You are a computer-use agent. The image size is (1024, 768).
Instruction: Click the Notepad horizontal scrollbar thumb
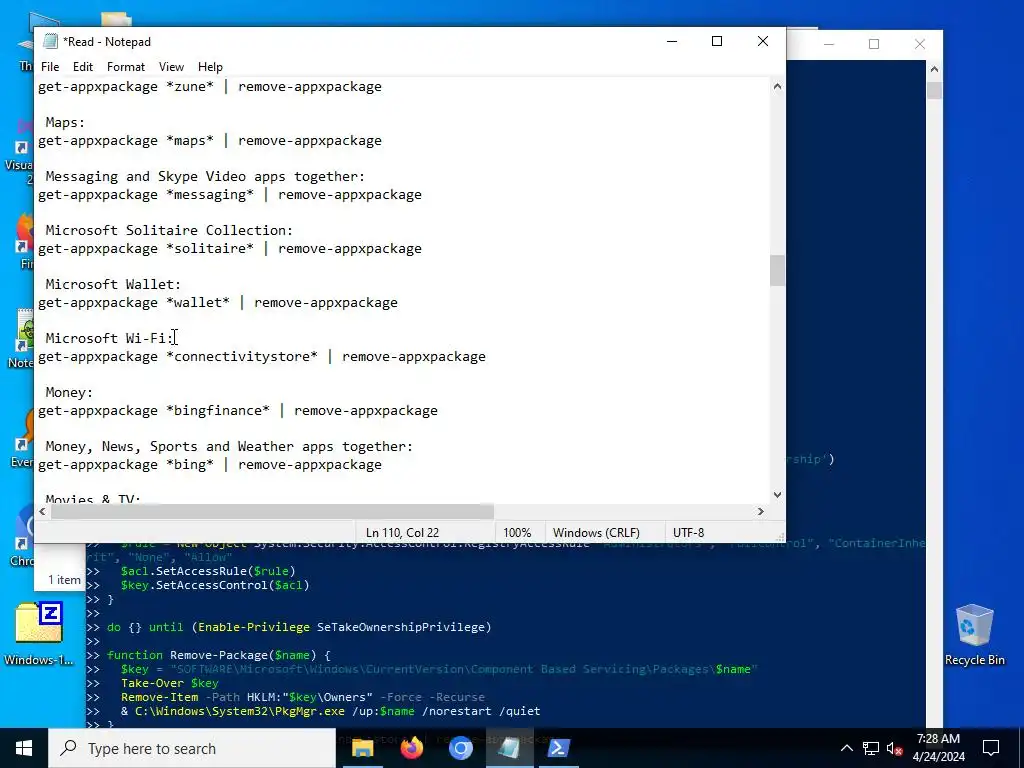(272, 511)
